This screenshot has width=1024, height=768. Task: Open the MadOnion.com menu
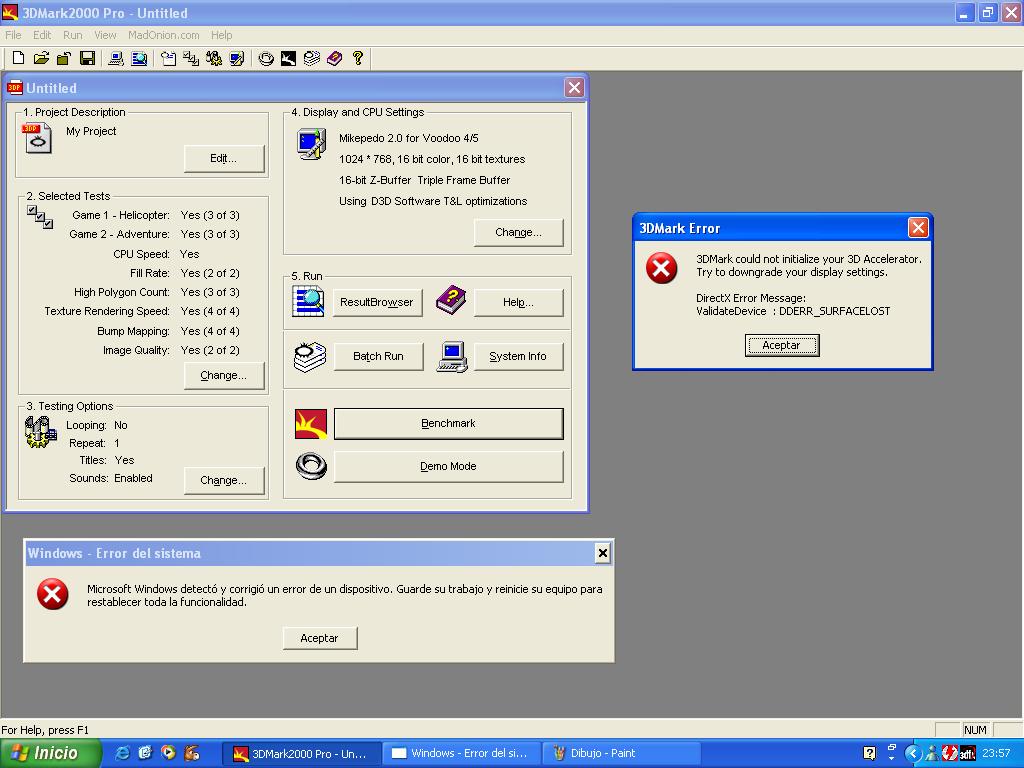pyautogui.click(x=163, y=35)
